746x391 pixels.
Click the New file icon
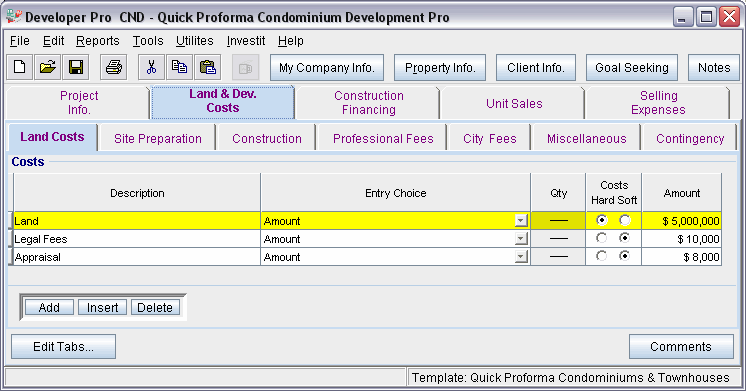(20, 67)
